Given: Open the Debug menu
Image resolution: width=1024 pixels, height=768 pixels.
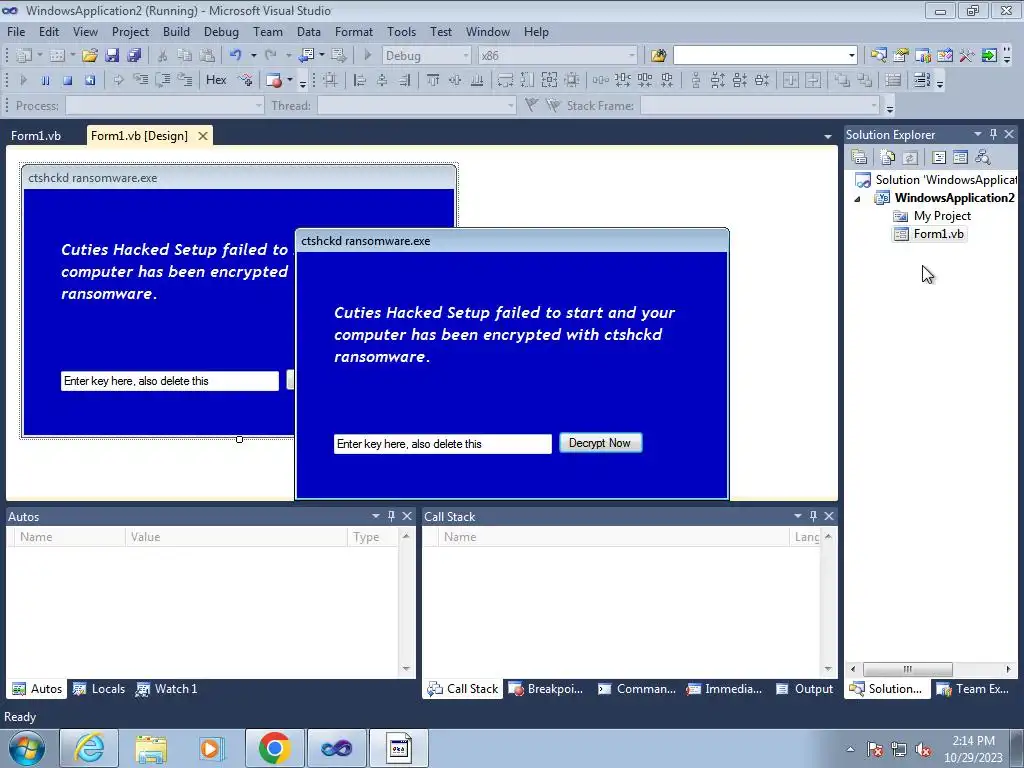Looking at the screenshot, I should pos(221,31).
